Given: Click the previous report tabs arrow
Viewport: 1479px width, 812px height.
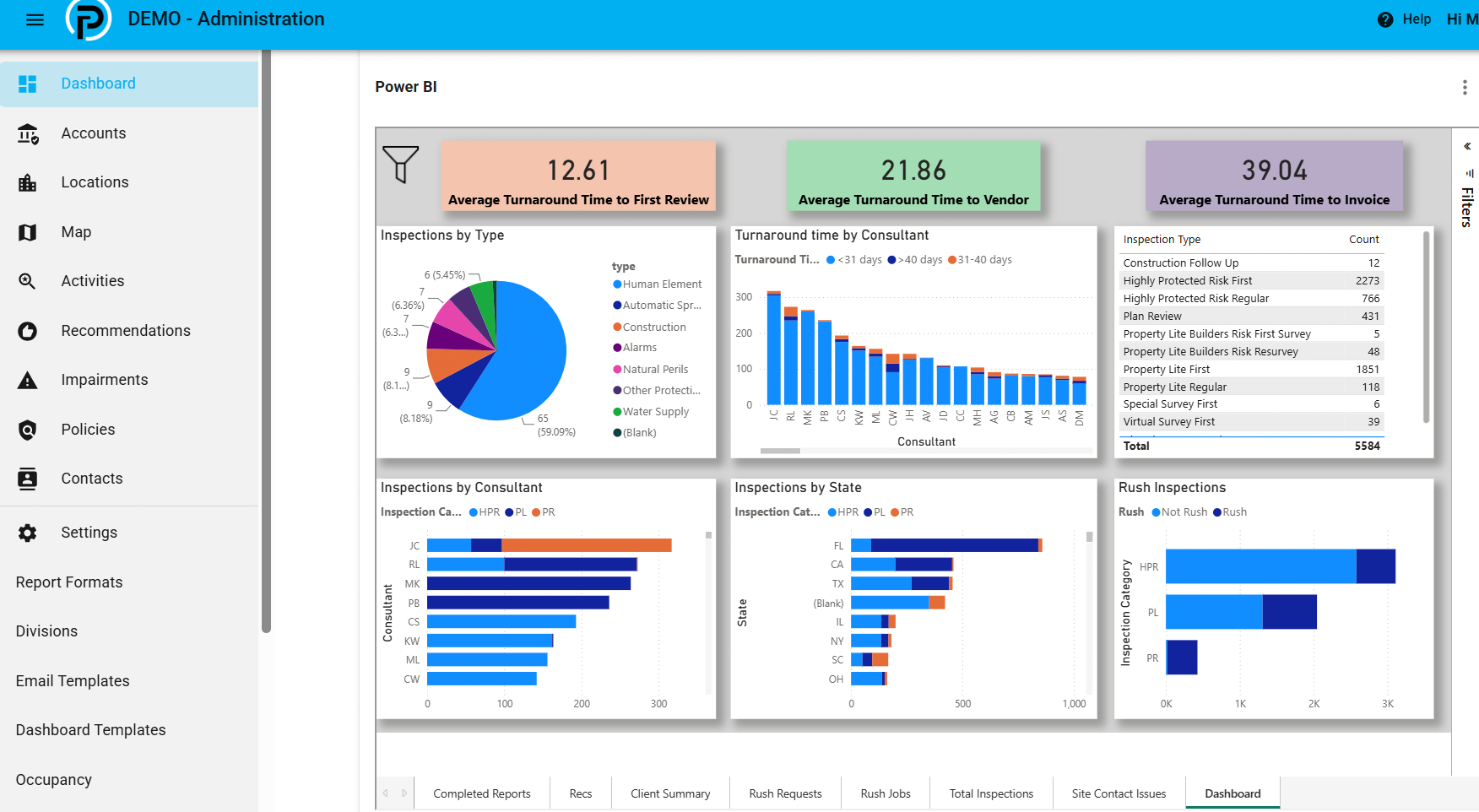Looking at the screenshot, I should coord(386,793).
